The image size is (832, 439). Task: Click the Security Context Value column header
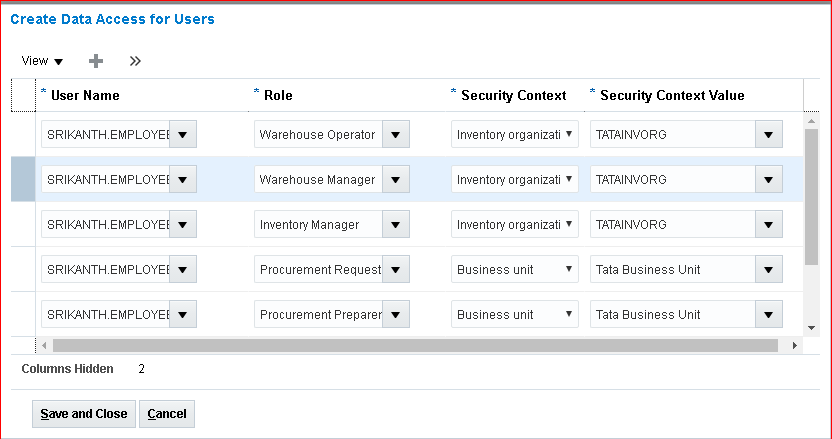point(672,95)
